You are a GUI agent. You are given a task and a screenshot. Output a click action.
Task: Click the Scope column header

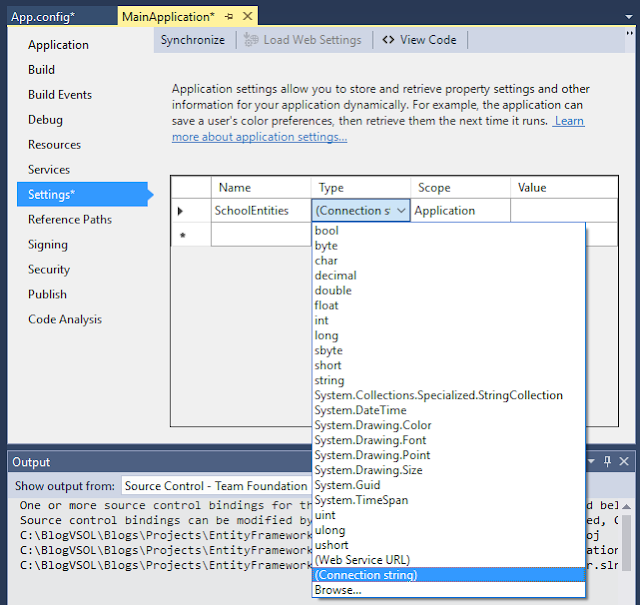[x=460, y=188]
